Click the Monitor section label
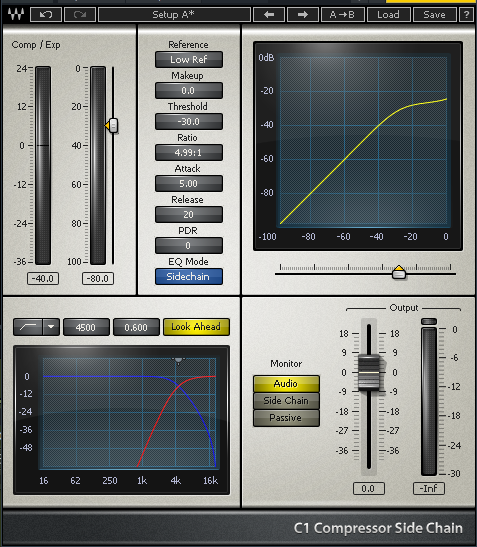The image size is (477, 547). tap(286, 364)
